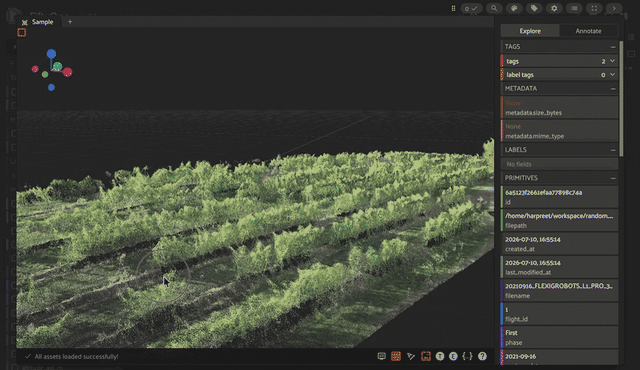Click the small red negative-axis gizmo ball
Screen dimensions: 640x370
35,69
